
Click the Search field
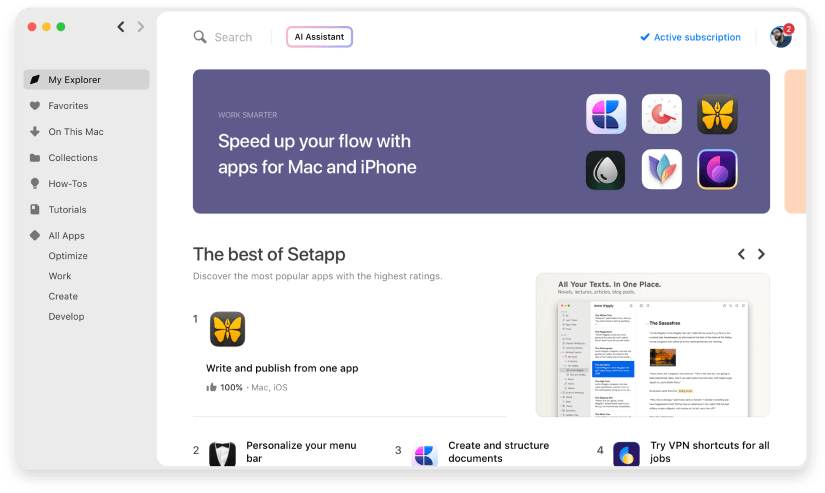tap(233, 37)
